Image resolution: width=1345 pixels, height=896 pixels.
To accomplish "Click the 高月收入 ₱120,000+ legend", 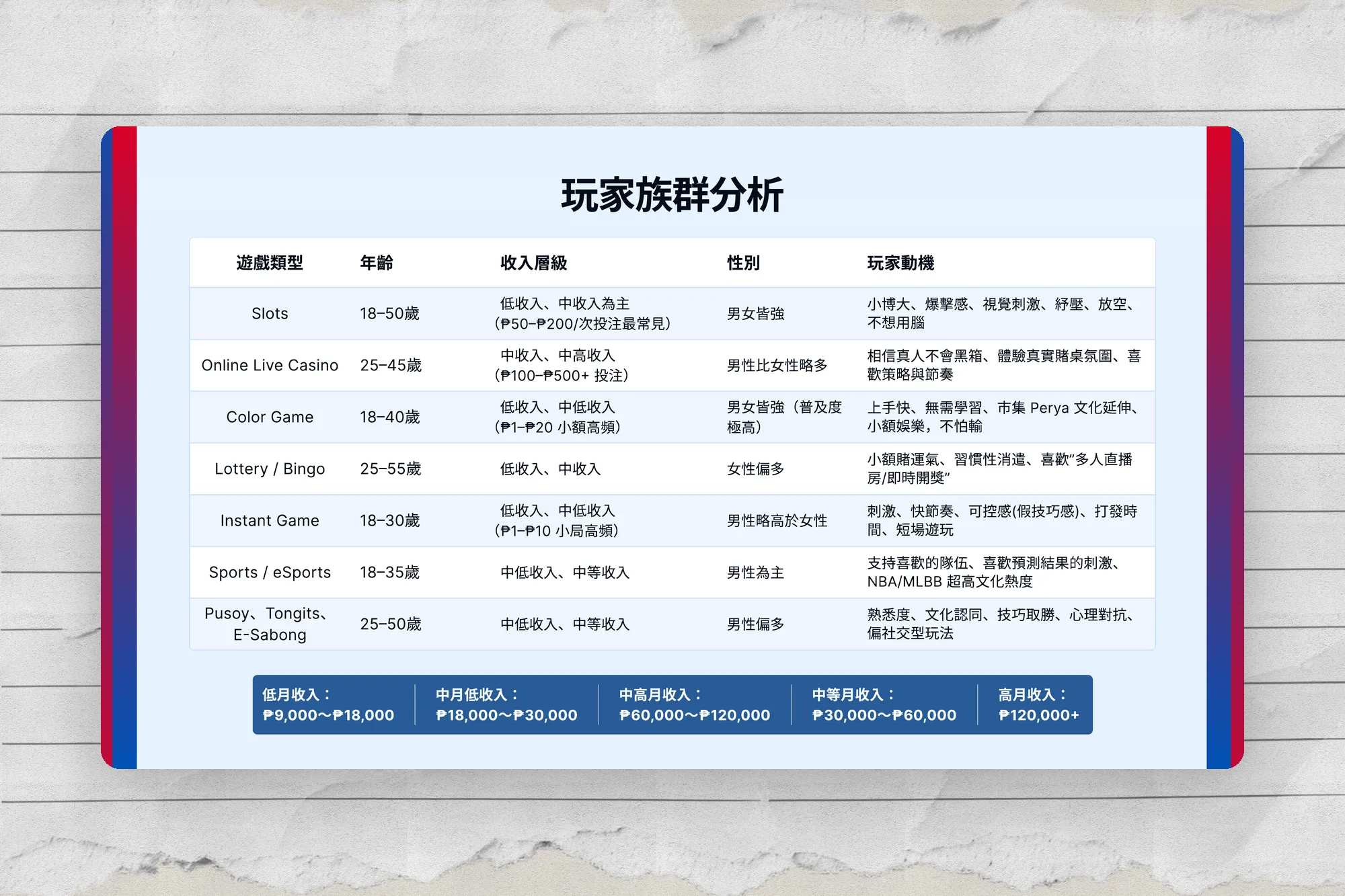I will pyautogui.click(x=1039, y=705).
